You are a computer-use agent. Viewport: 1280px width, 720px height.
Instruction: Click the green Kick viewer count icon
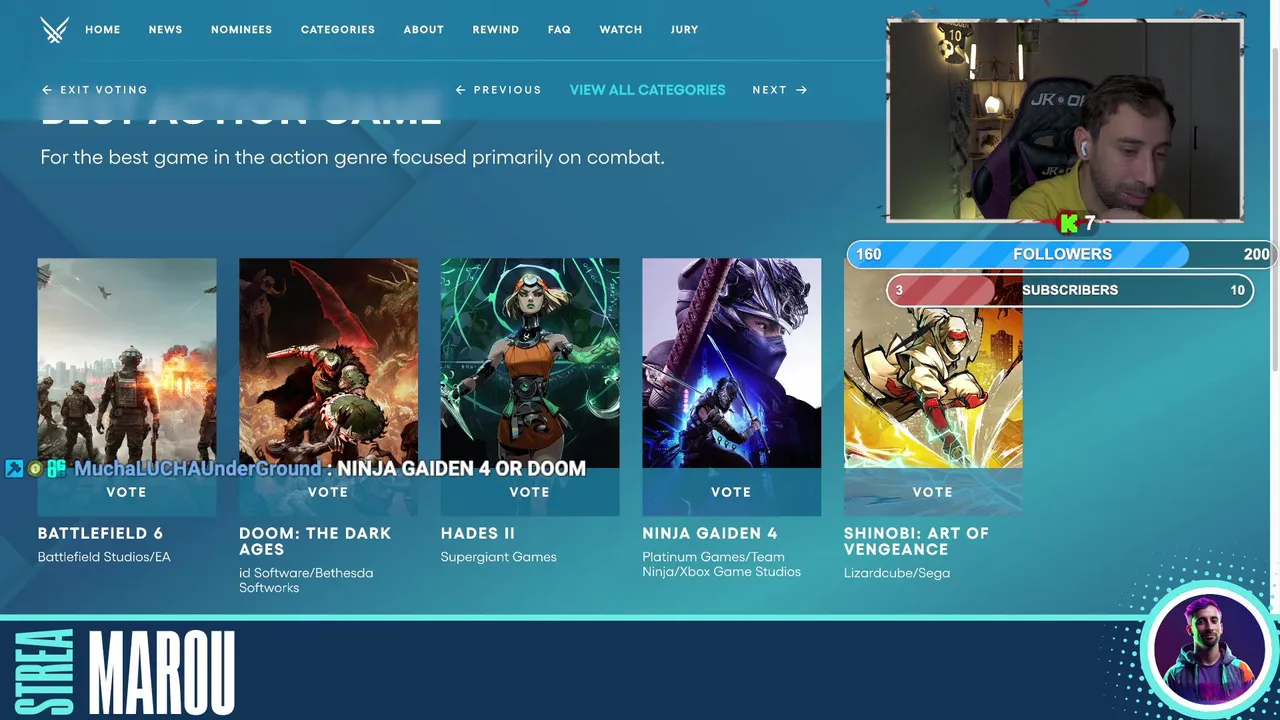[x=1069, y=224]
